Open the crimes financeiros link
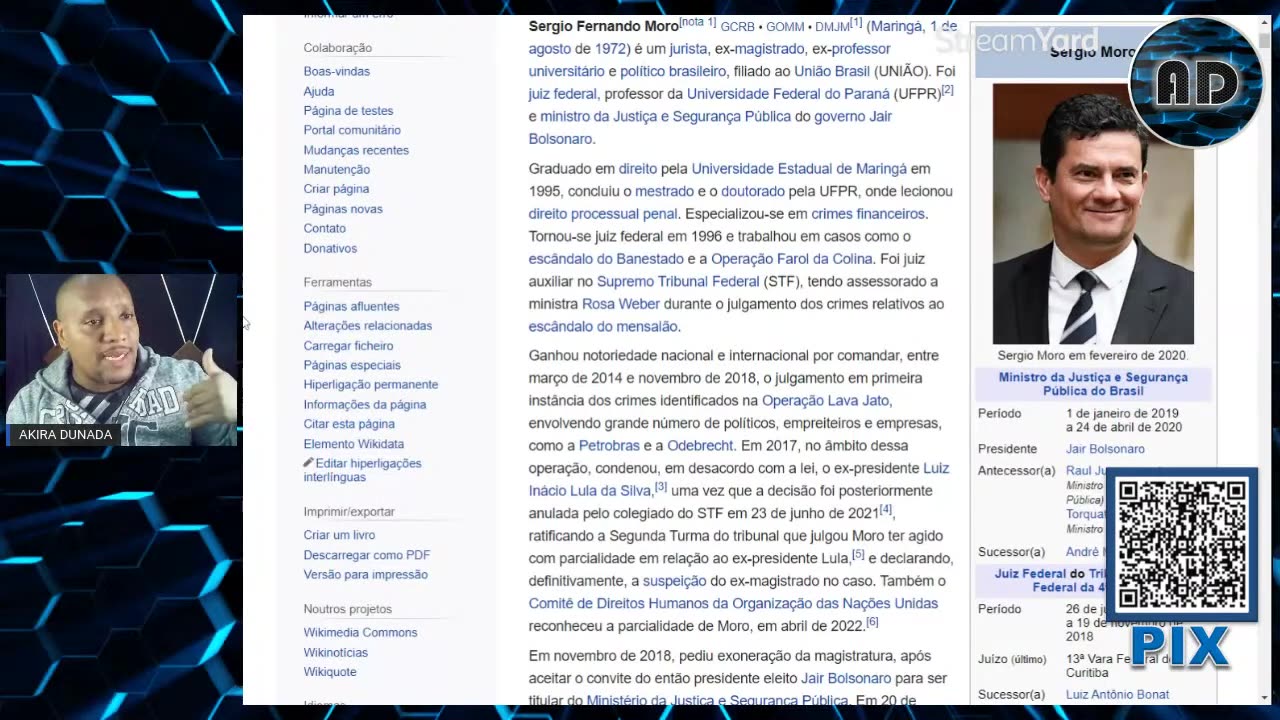Image resolution: width=1280 pixels, height=720 pixels. [868, 214]
